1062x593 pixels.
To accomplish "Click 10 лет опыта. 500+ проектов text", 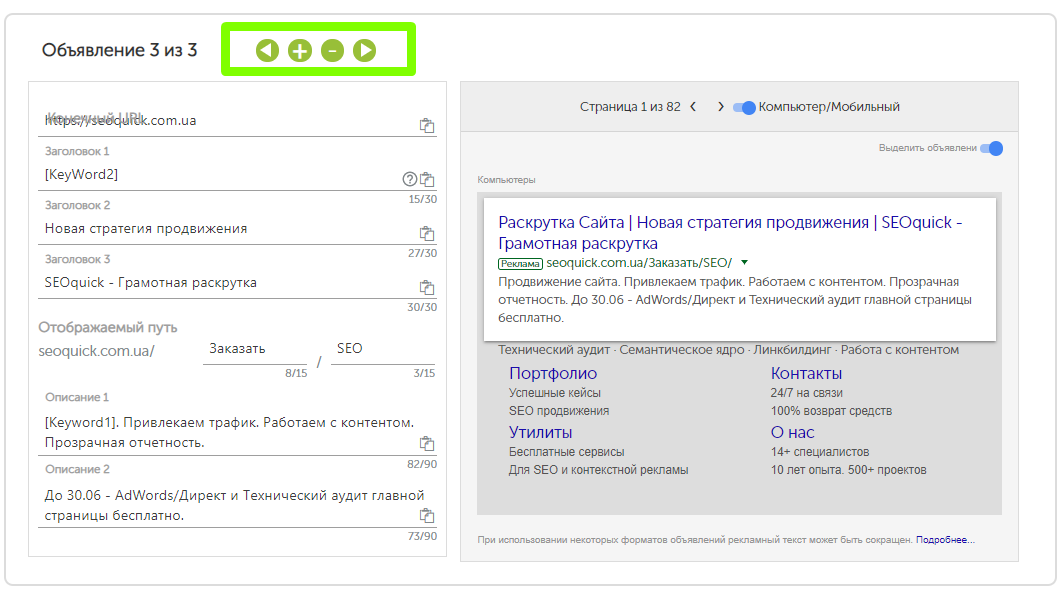I will coord(848,470).
